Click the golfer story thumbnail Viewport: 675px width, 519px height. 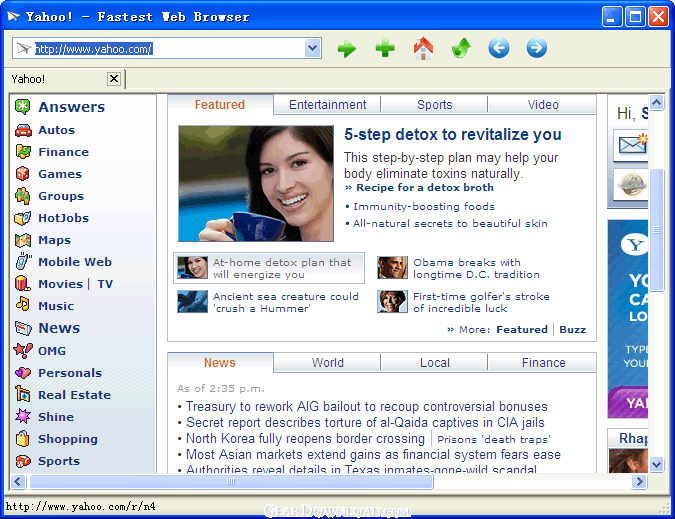coord(392,301)
